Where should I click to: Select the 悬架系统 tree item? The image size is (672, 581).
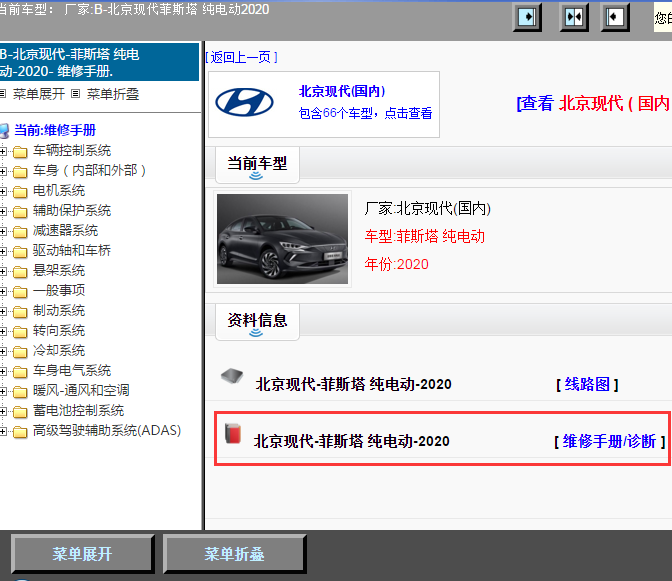tap(59, 271)
